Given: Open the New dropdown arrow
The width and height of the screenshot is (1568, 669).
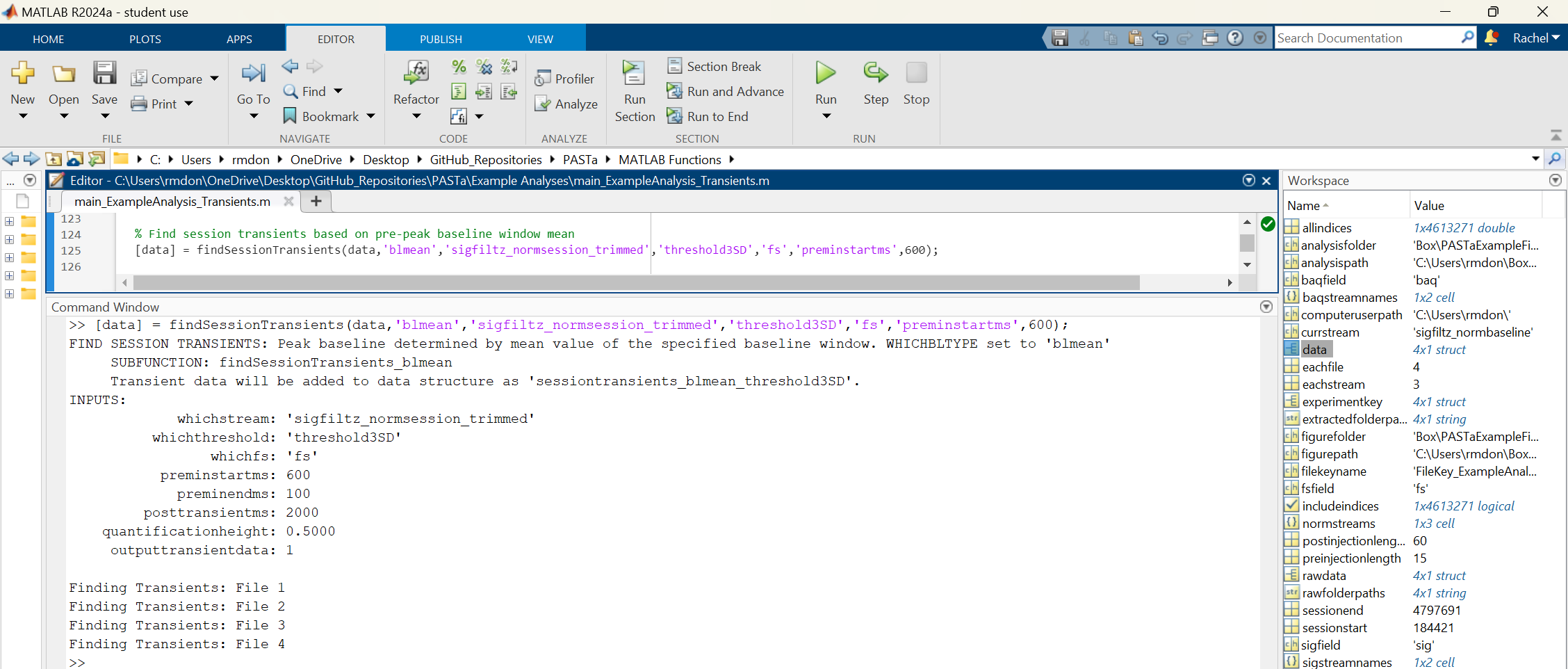Looking at the screenshot, I should 22,116.
